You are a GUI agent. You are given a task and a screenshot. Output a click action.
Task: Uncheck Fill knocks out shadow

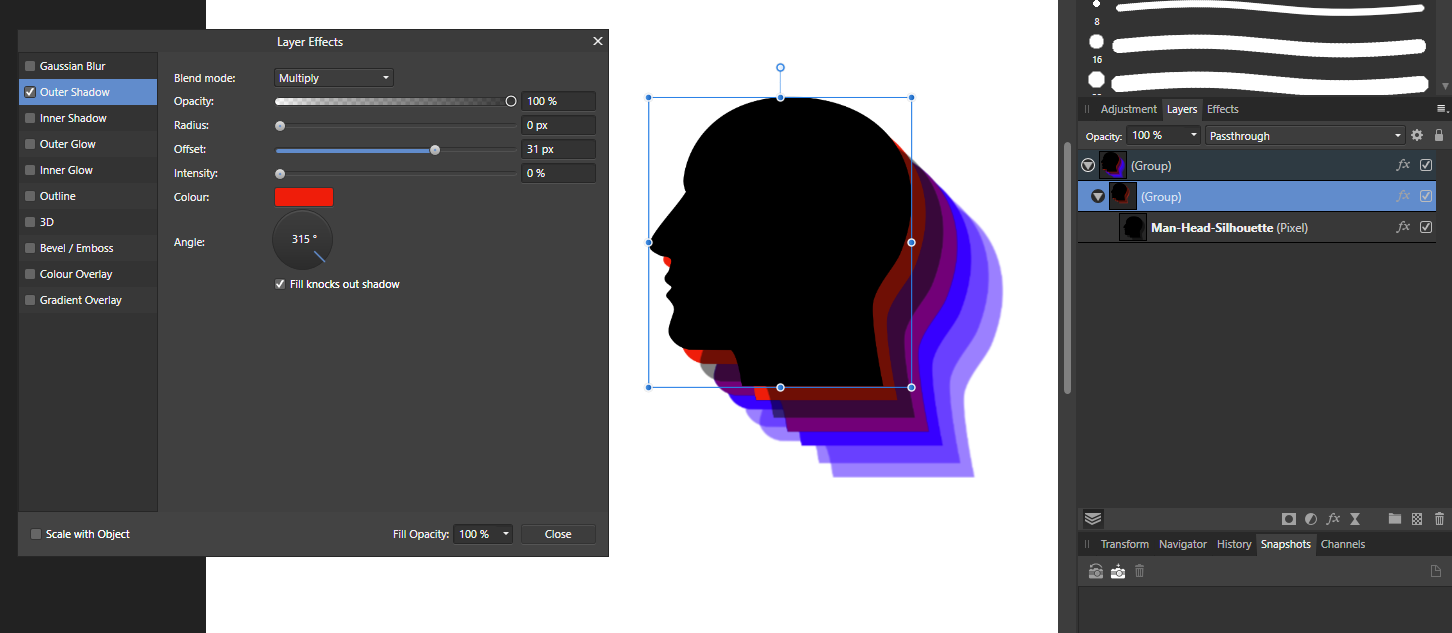tap(280, 284)
